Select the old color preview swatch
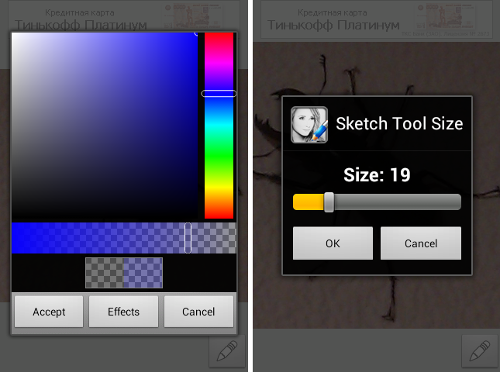The width and height of the screenshot is (500, 372). (x=104, y=273)
